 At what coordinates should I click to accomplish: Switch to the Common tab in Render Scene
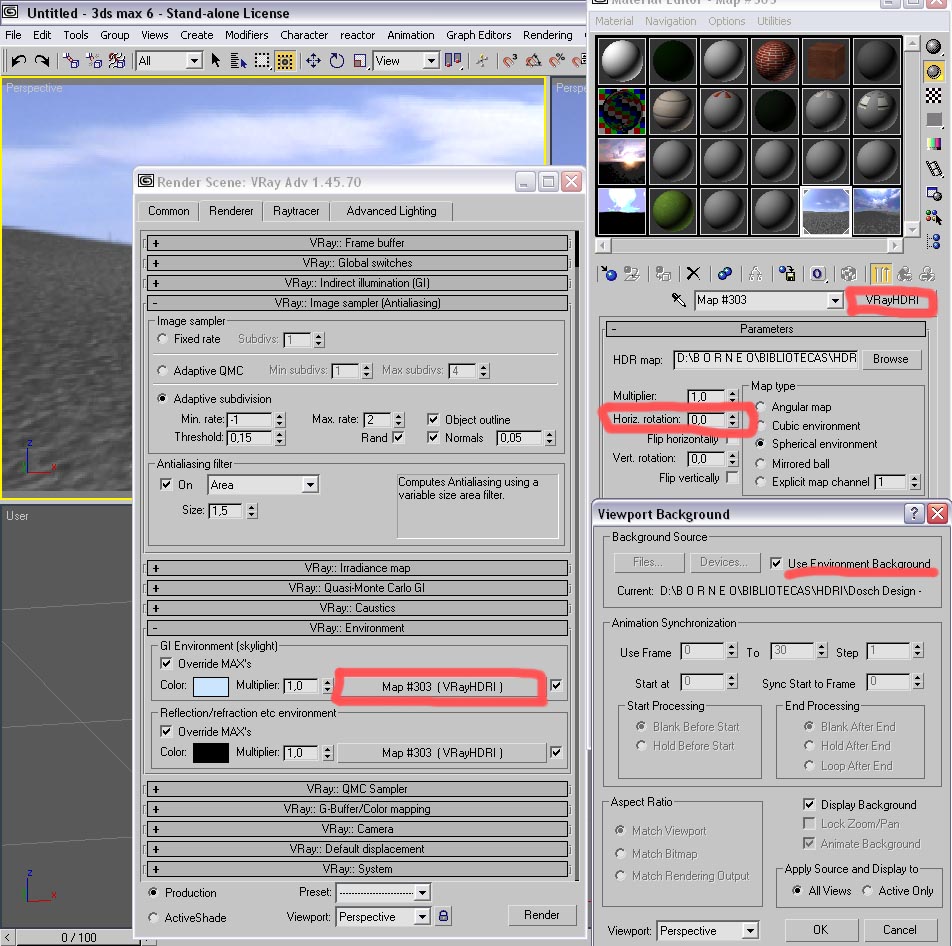click(x=169, y=211)
